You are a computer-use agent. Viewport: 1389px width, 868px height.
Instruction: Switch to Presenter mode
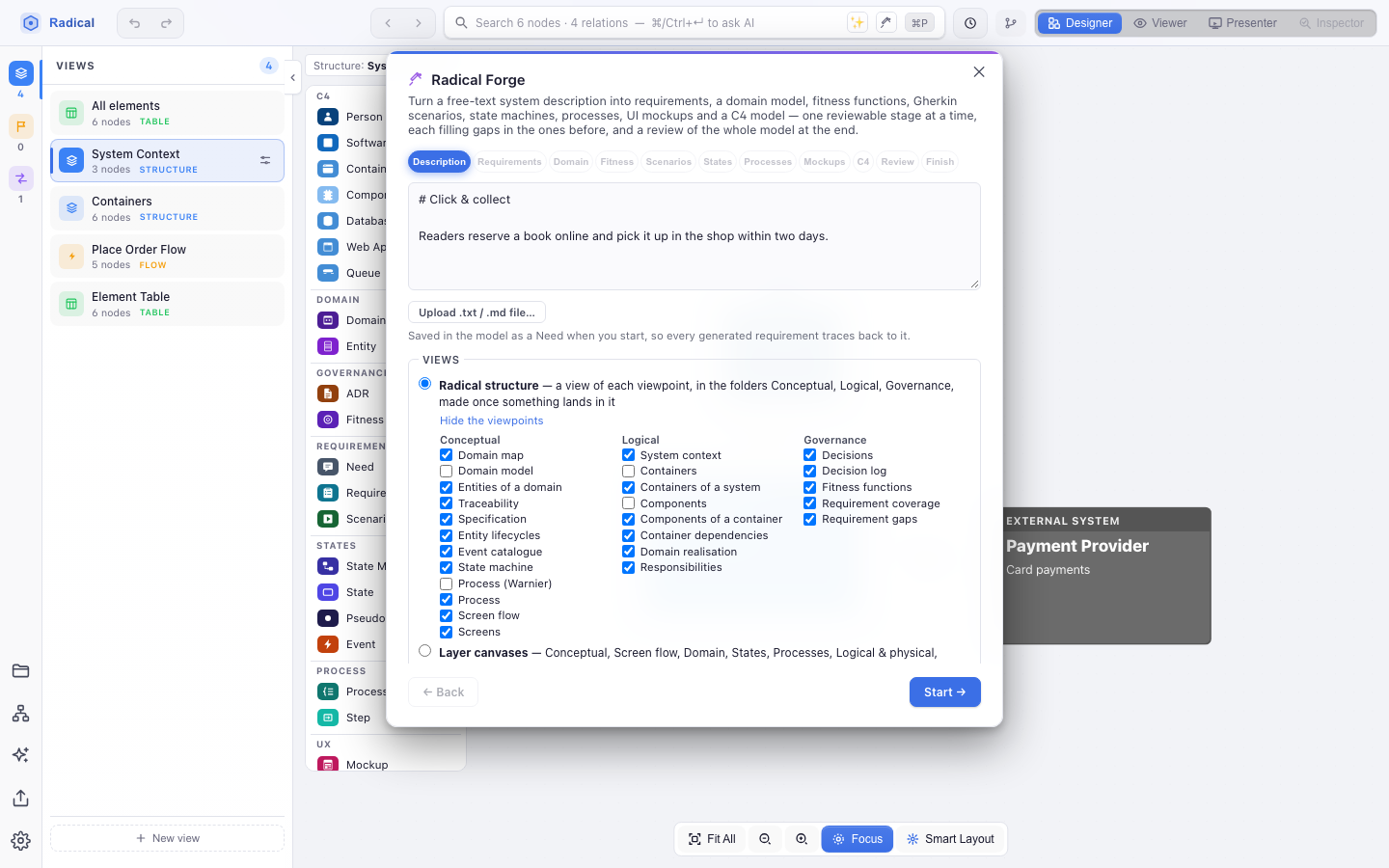pos(1242,23)
